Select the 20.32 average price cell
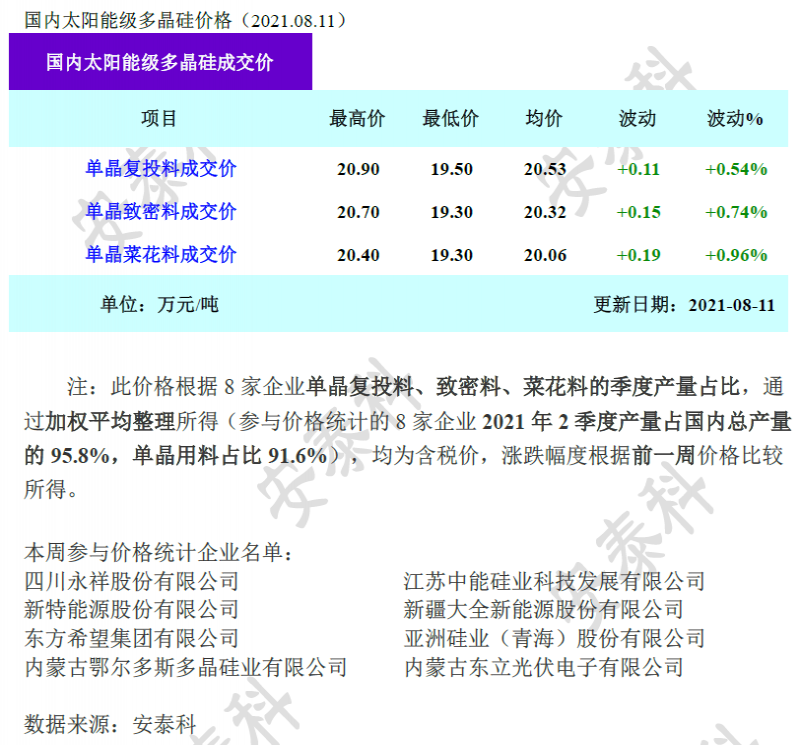The width and height of the screenshot is (800, 745). [544, 212]
